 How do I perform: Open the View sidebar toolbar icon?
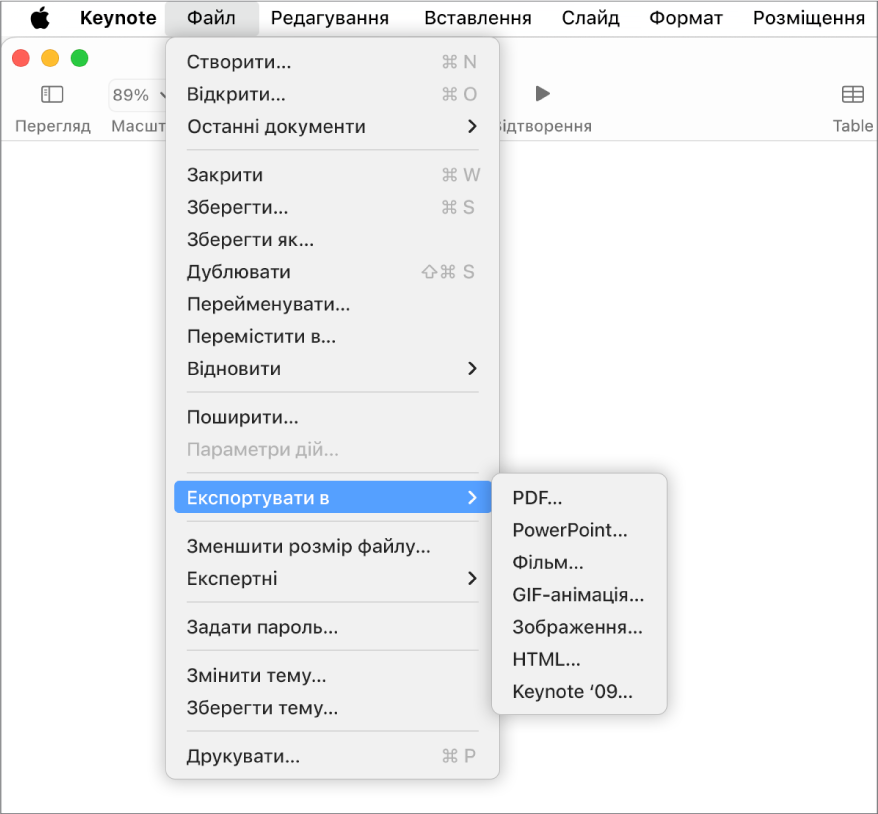(52, 95)
